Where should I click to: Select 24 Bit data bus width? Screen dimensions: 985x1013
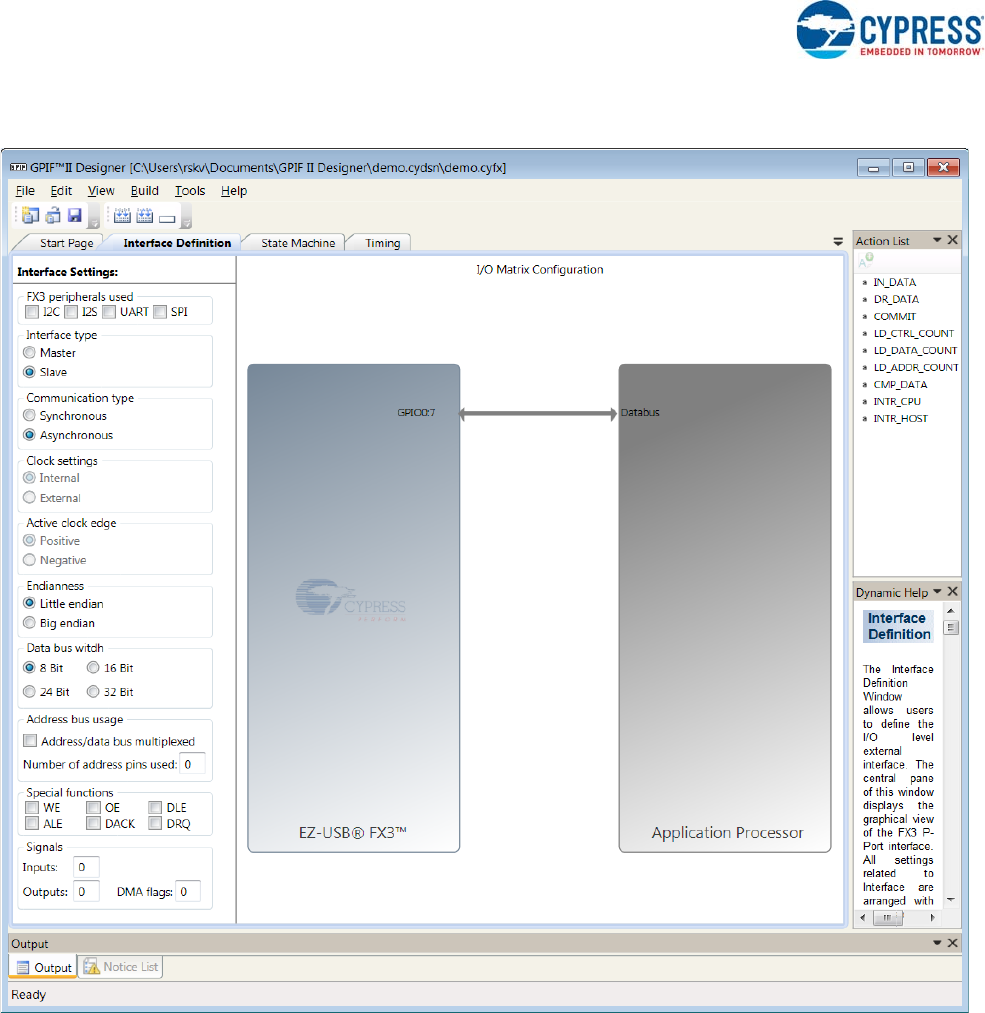[x=29, y=692]
